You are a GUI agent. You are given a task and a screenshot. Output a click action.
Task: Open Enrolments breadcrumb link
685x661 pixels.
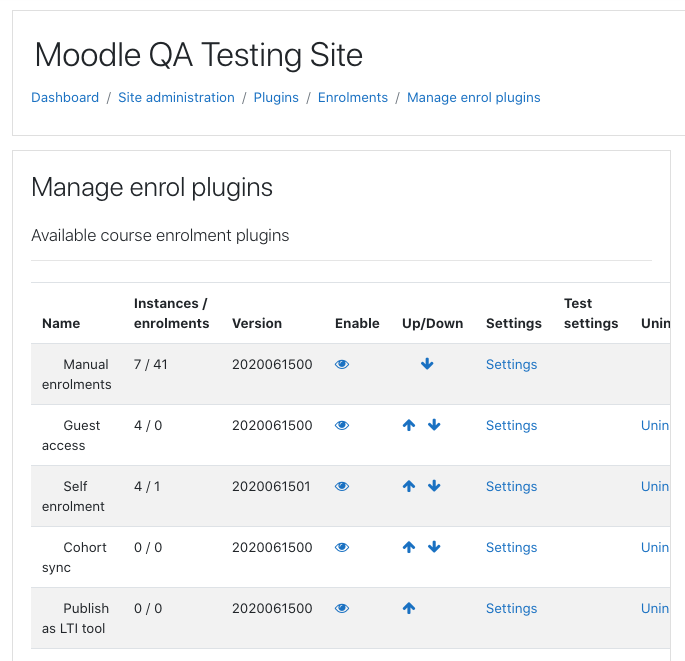[353, 97]
